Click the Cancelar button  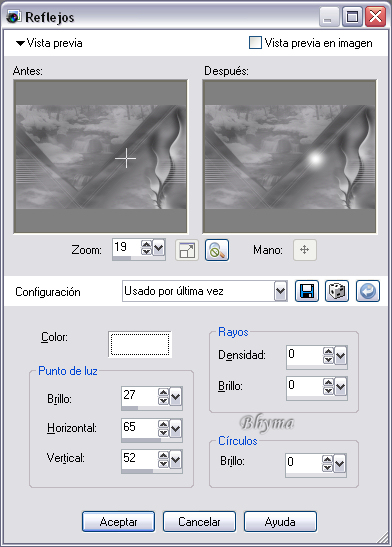coord(199,522)
